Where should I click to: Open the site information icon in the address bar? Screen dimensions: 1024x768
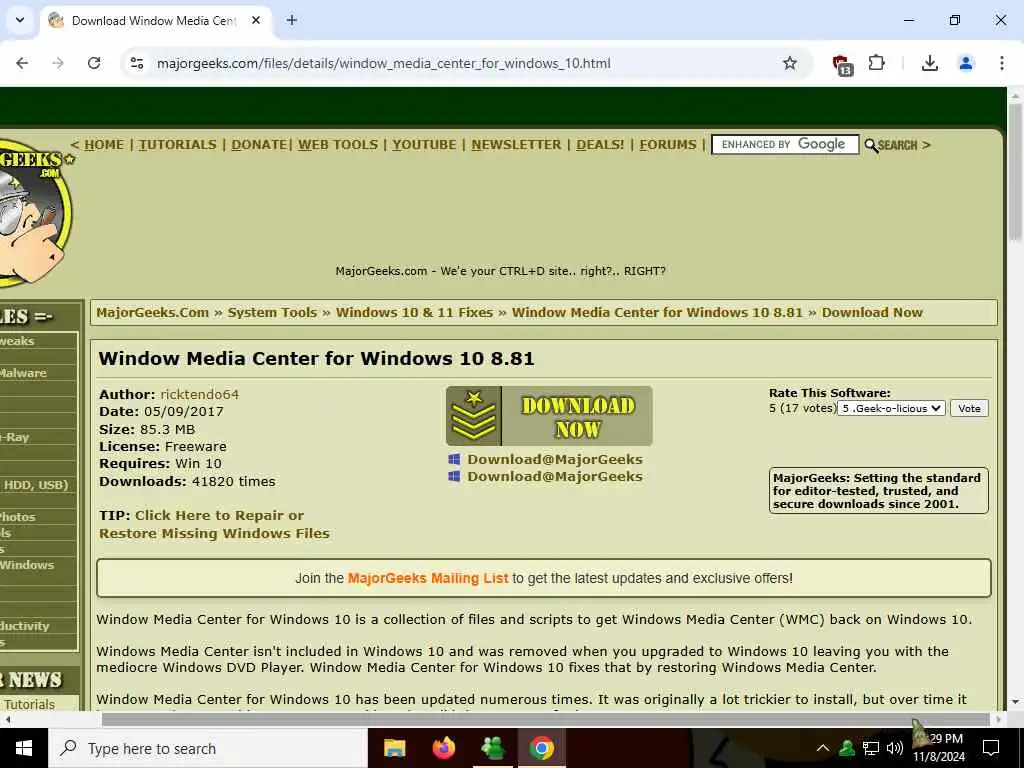click(x=137, y=63)
